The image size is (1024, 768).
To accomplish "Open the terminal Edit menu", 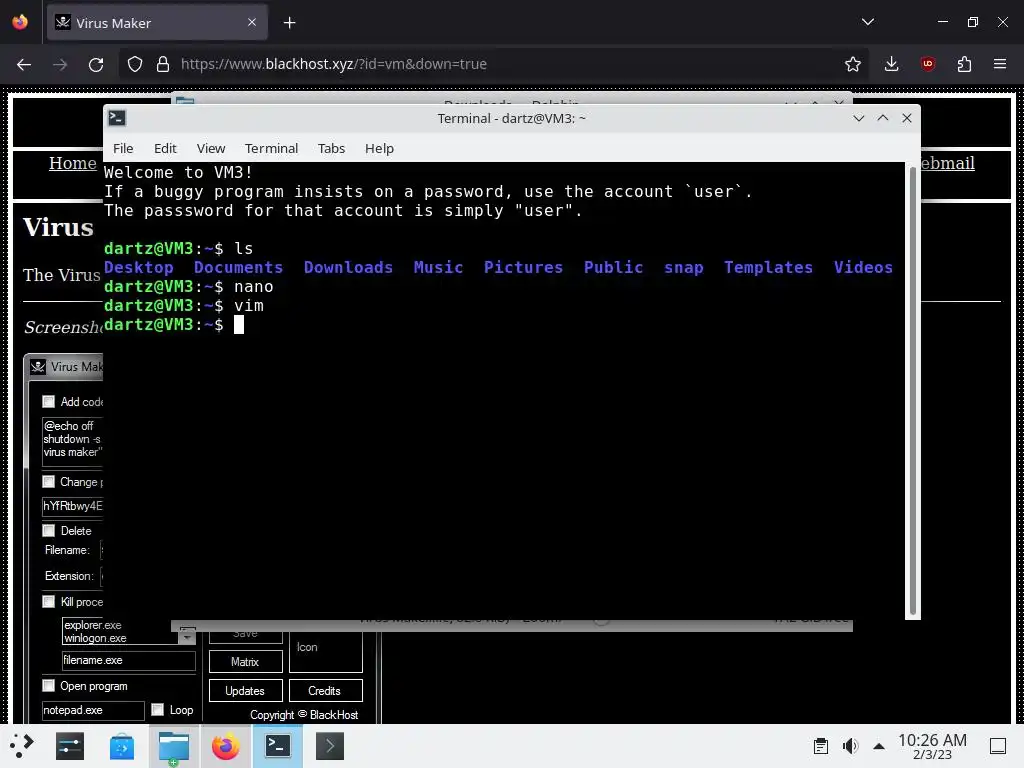I will coord(165,148).
